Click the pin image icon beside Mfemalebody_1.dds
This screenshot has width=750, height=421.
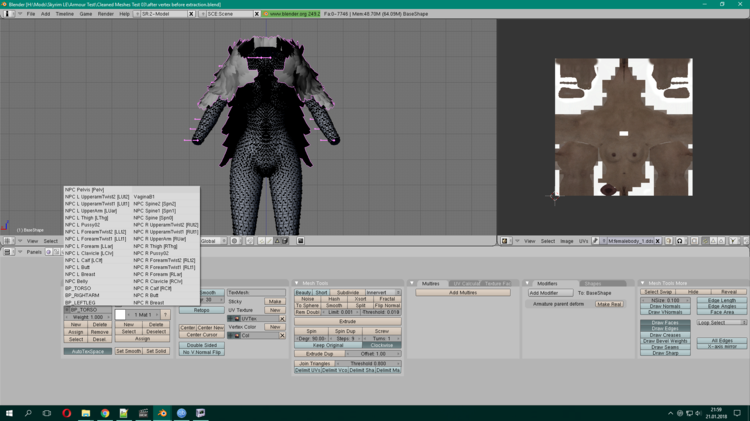[x=595, y=241]
